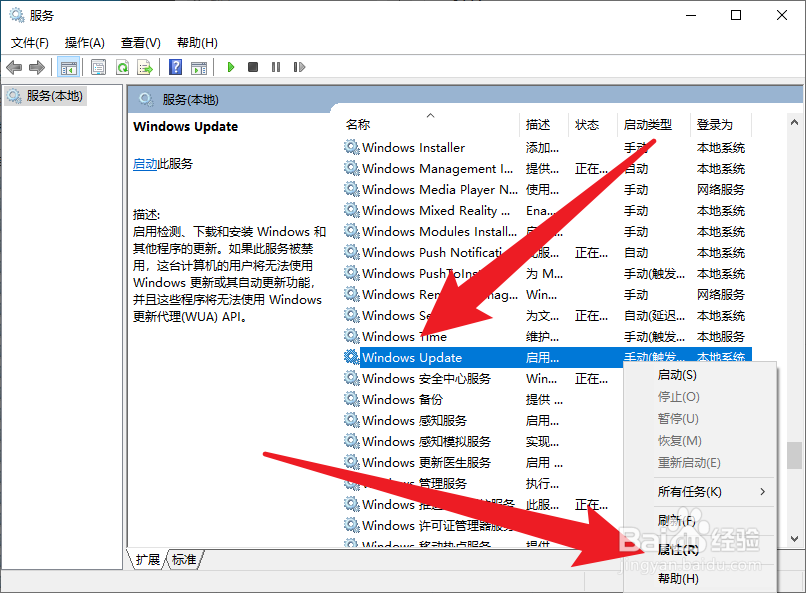Click gear icon beside Windows 感知服务
Image resolution: width=806 pixels, height=593 pixels.
(x=352, y=420)
